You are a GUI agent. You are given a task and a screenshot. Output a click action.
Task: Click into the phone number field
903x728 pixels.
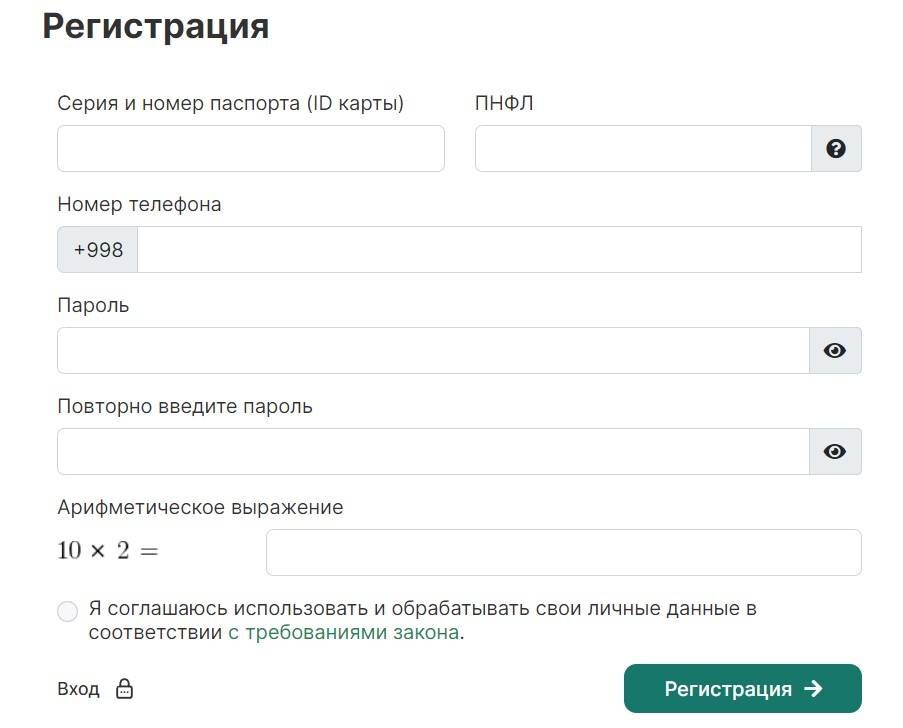pyautogui.click(x=499, y=249)
